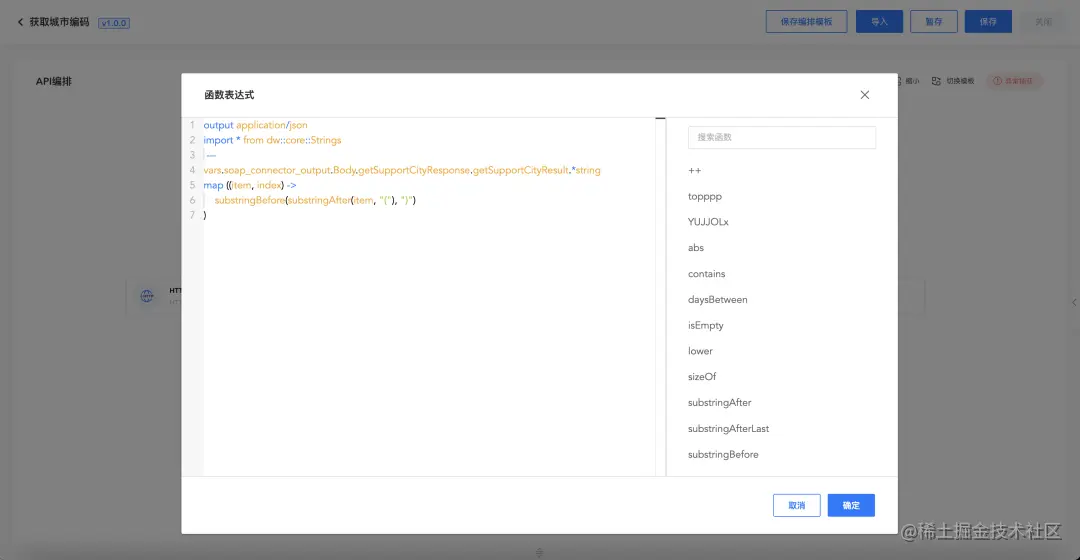
Task: Click line number 7 in editor gutter
Action: [192, 215]
